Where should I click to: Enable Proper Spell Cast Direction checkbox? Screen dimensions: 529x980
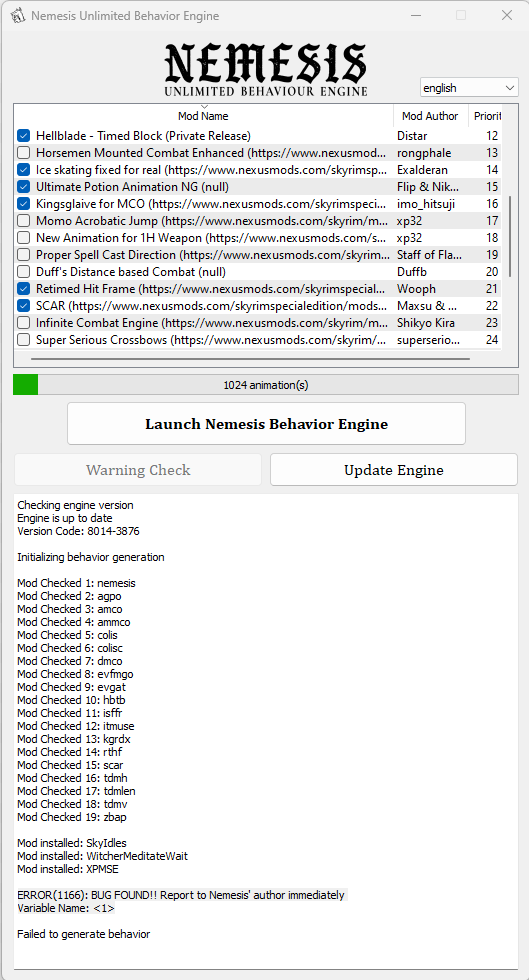point(23,254)
